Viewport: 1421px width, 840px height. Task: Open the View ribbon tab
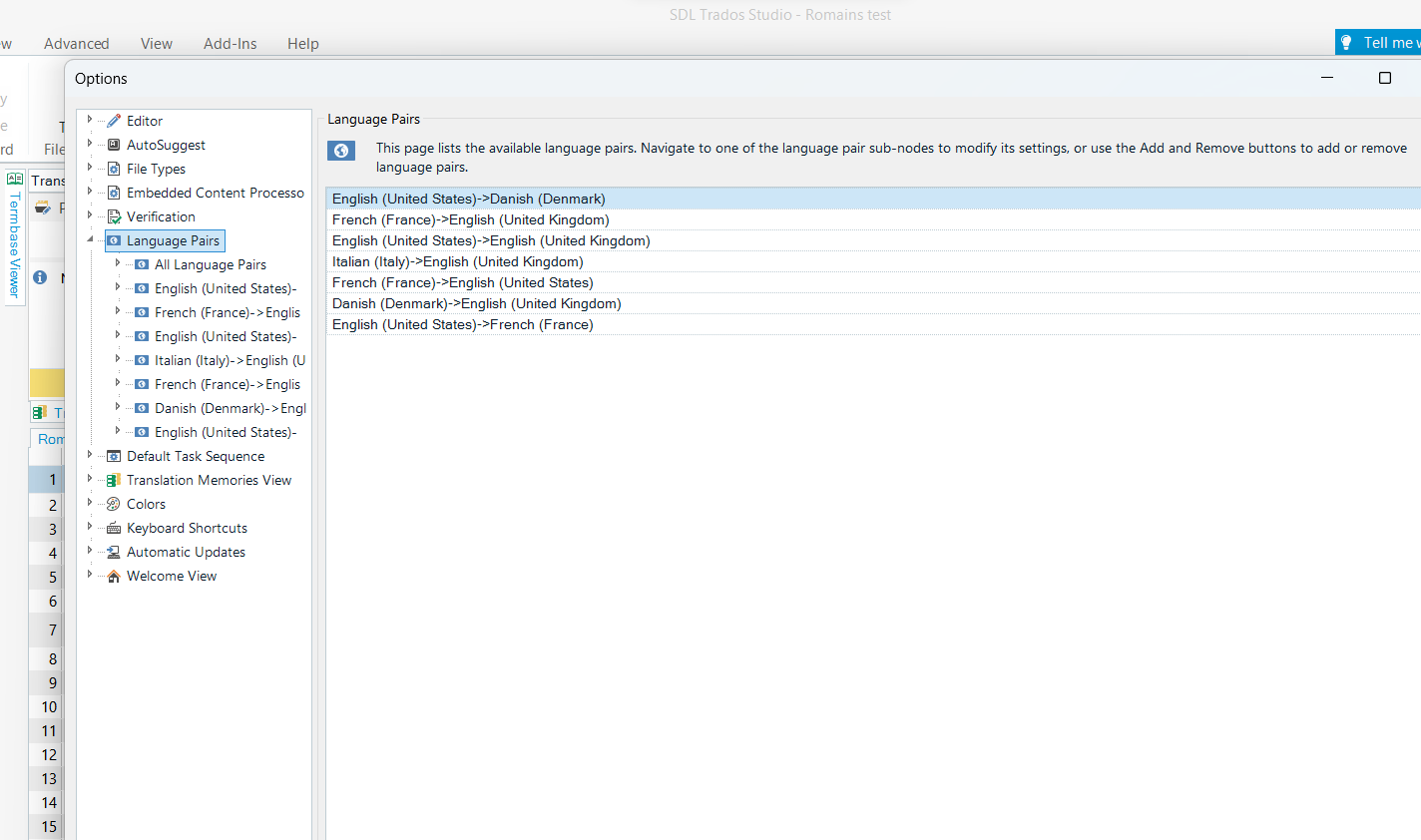point(157,44)
